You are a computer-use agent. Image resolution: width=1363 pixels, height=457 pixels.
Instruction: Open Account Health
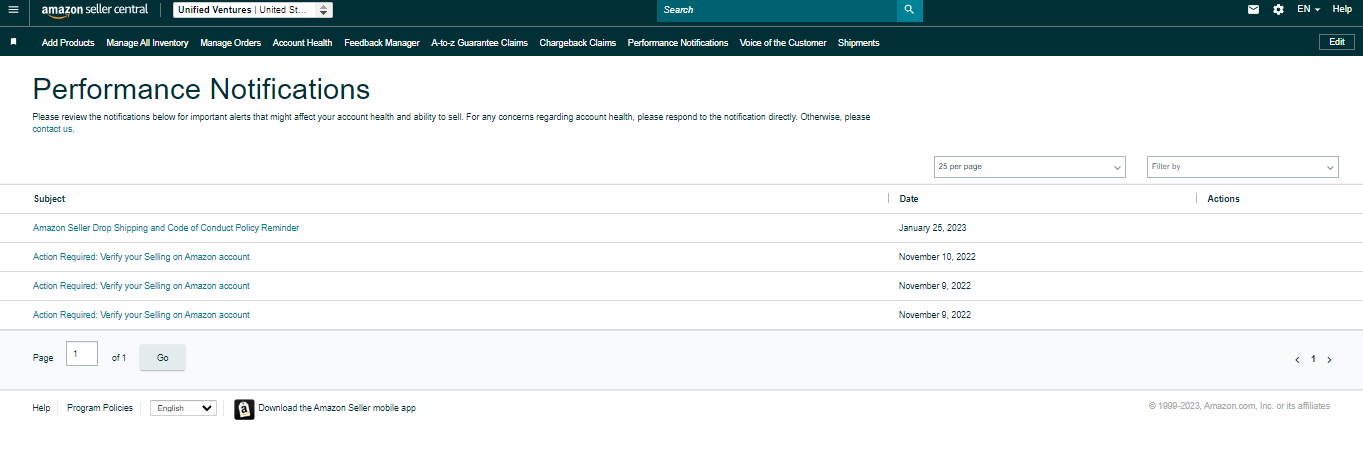[302, 43]
